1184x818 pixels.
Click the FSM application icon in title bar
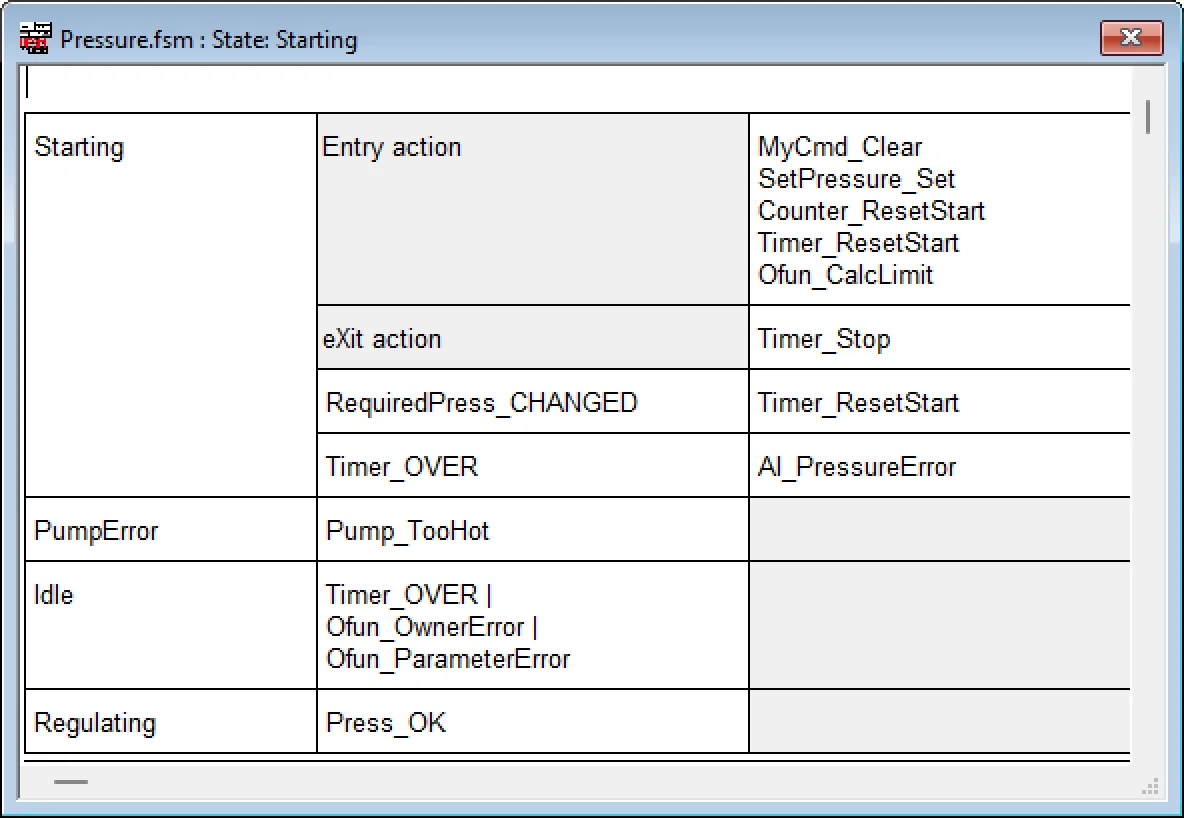point(33,38)
